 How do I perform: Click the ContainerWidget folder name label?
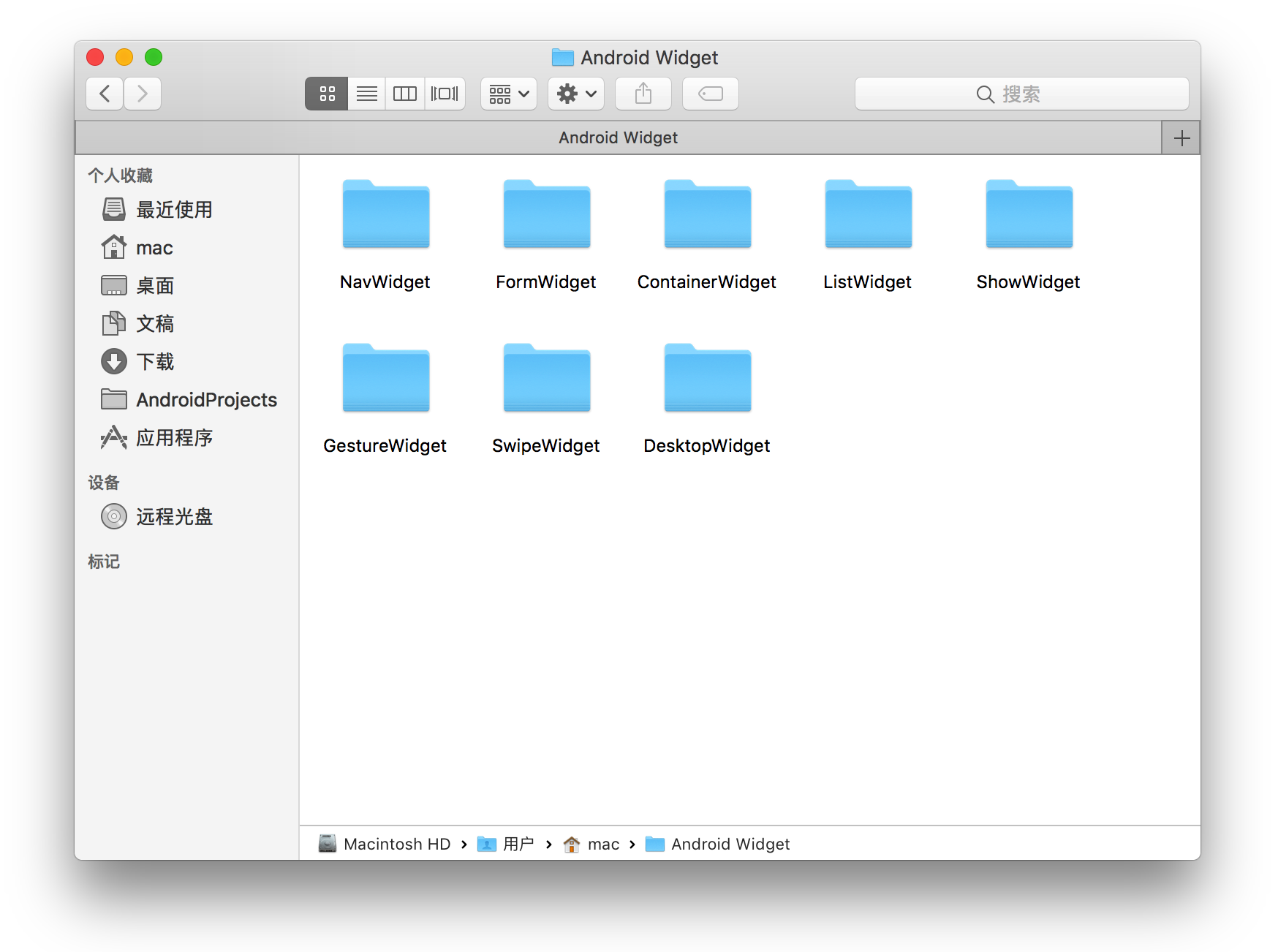point(707,282)
